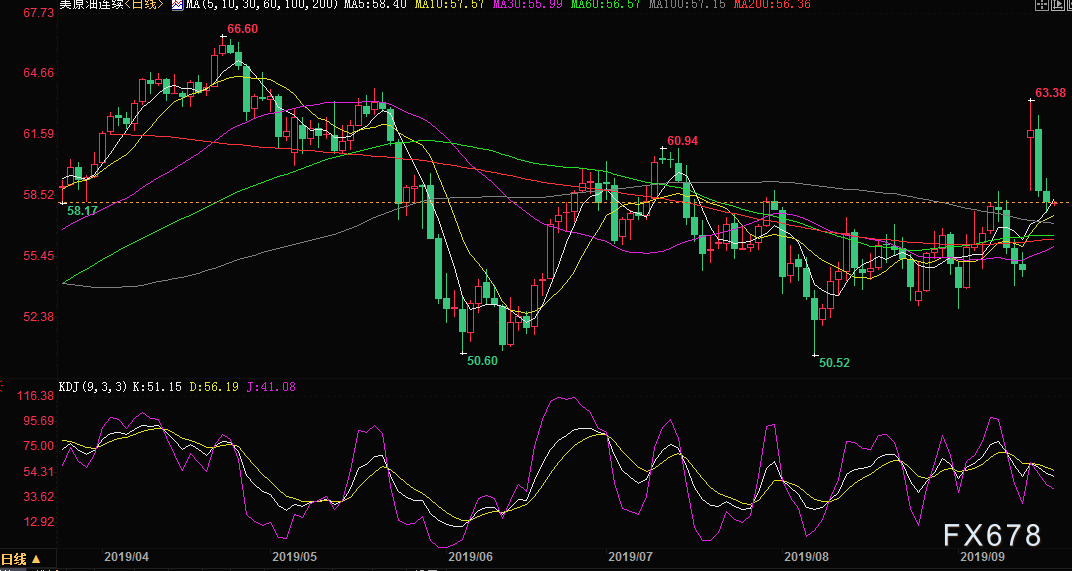The image size is (1072, 571).
Task: Click the 66.60 high price marker
Action: pos(242,30)
